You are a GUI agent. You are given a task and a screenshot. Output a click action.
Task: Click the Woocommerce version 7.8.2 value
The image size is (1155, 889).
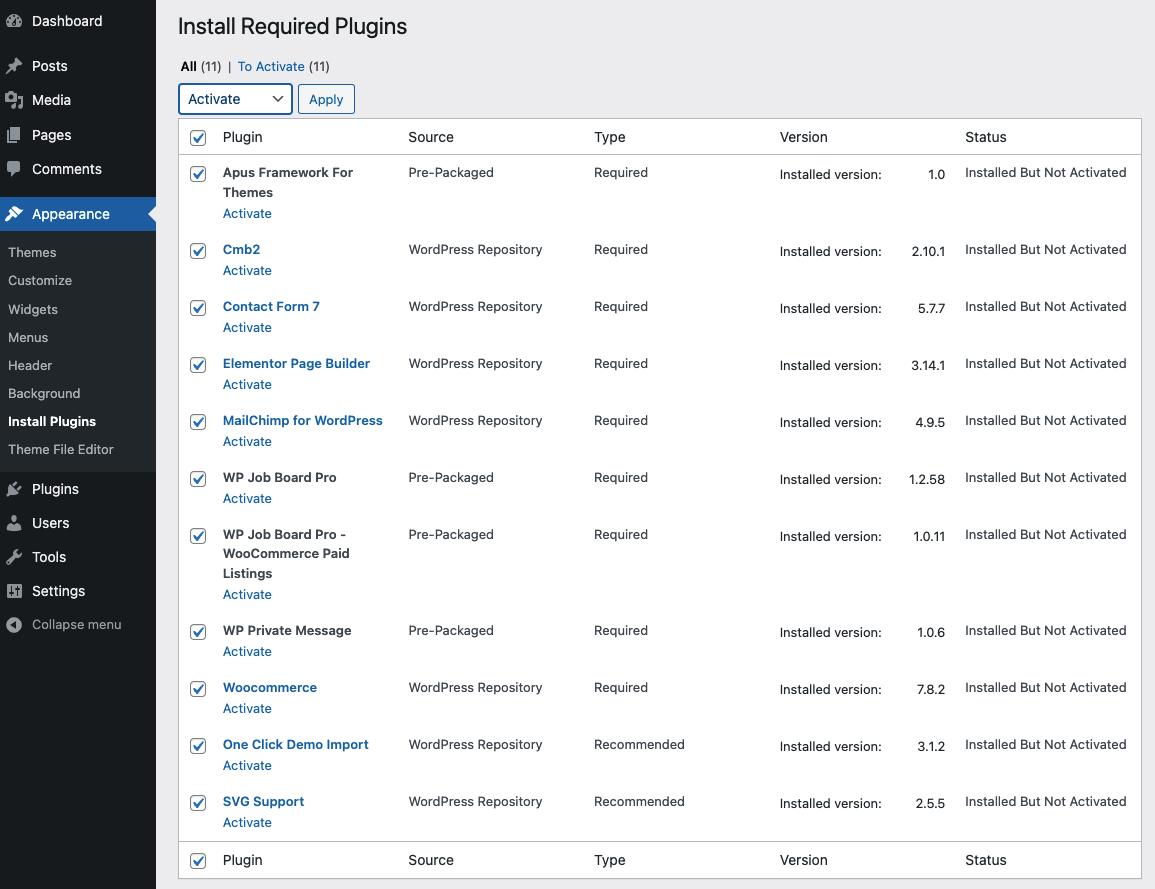931,689
